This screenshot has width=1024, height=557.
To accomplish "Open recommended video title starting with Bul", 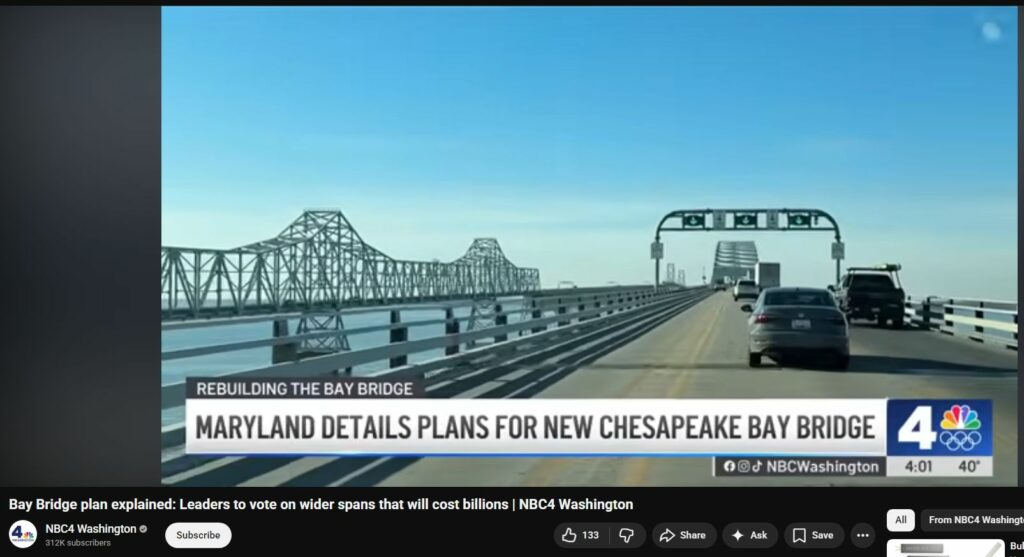I will [1016, 546].
